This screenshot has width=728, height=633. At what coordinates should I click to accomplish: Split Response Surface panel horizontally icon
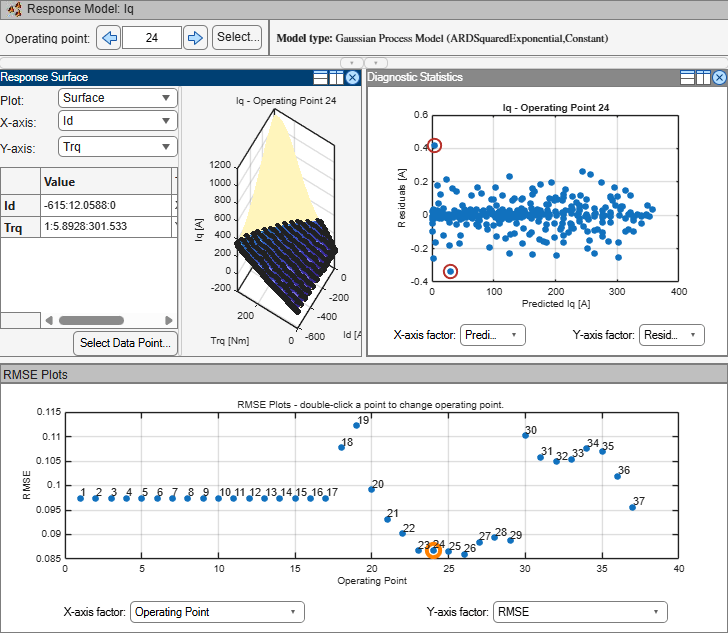point(320,78)
